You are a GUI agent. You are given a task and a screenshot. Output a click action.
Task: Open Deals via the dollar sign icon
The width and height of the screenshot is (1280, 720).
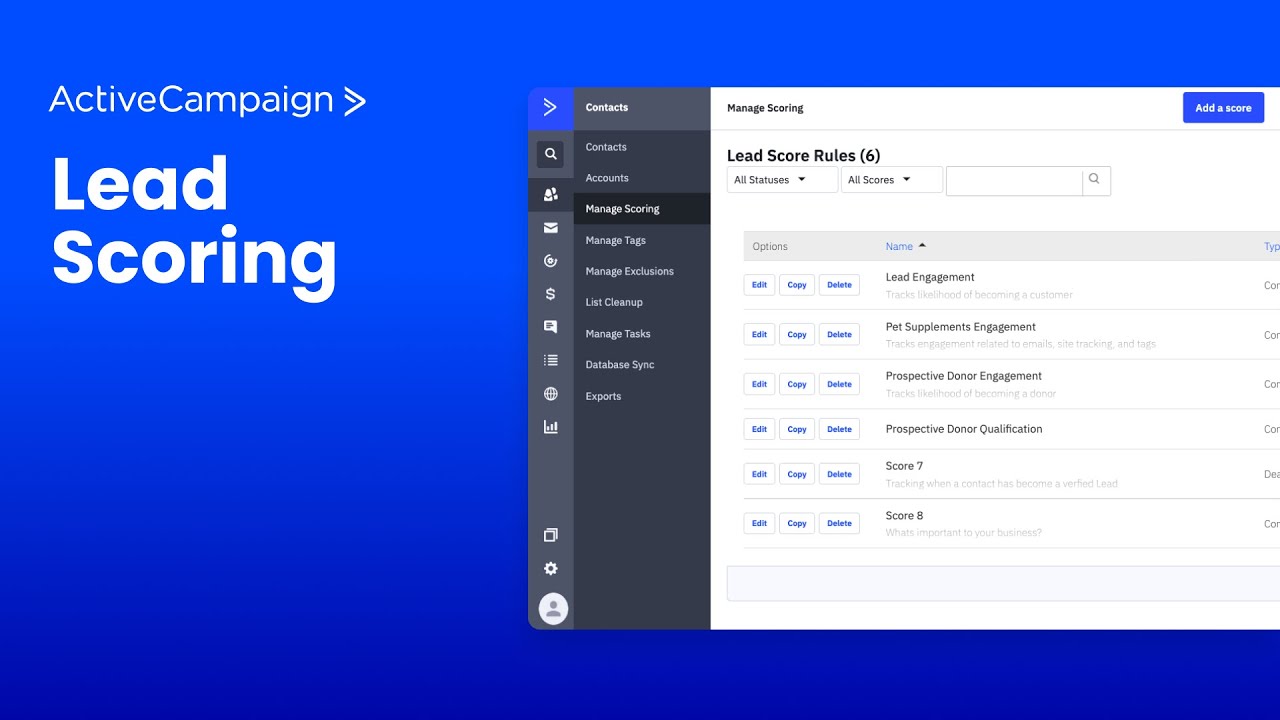point(550,294)
